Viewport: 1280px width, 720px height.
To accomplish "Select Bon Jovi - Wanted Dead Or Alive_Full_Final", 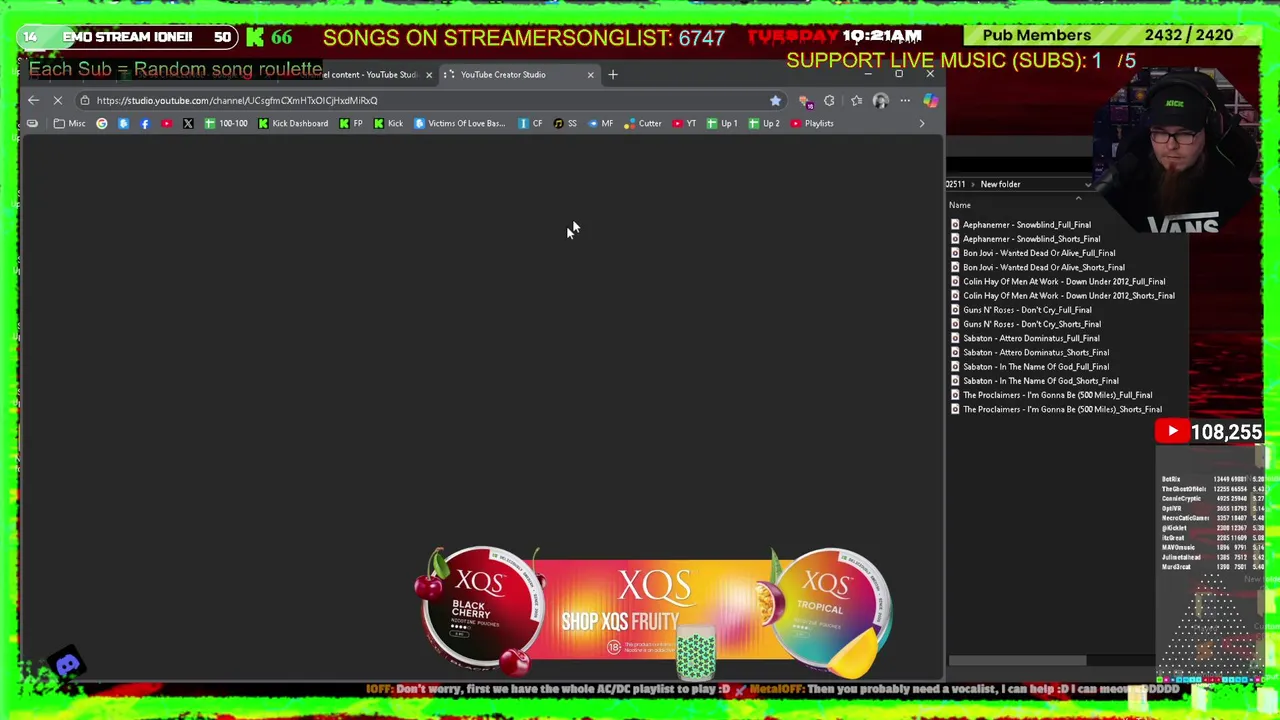I will [x=1032, y=253].
